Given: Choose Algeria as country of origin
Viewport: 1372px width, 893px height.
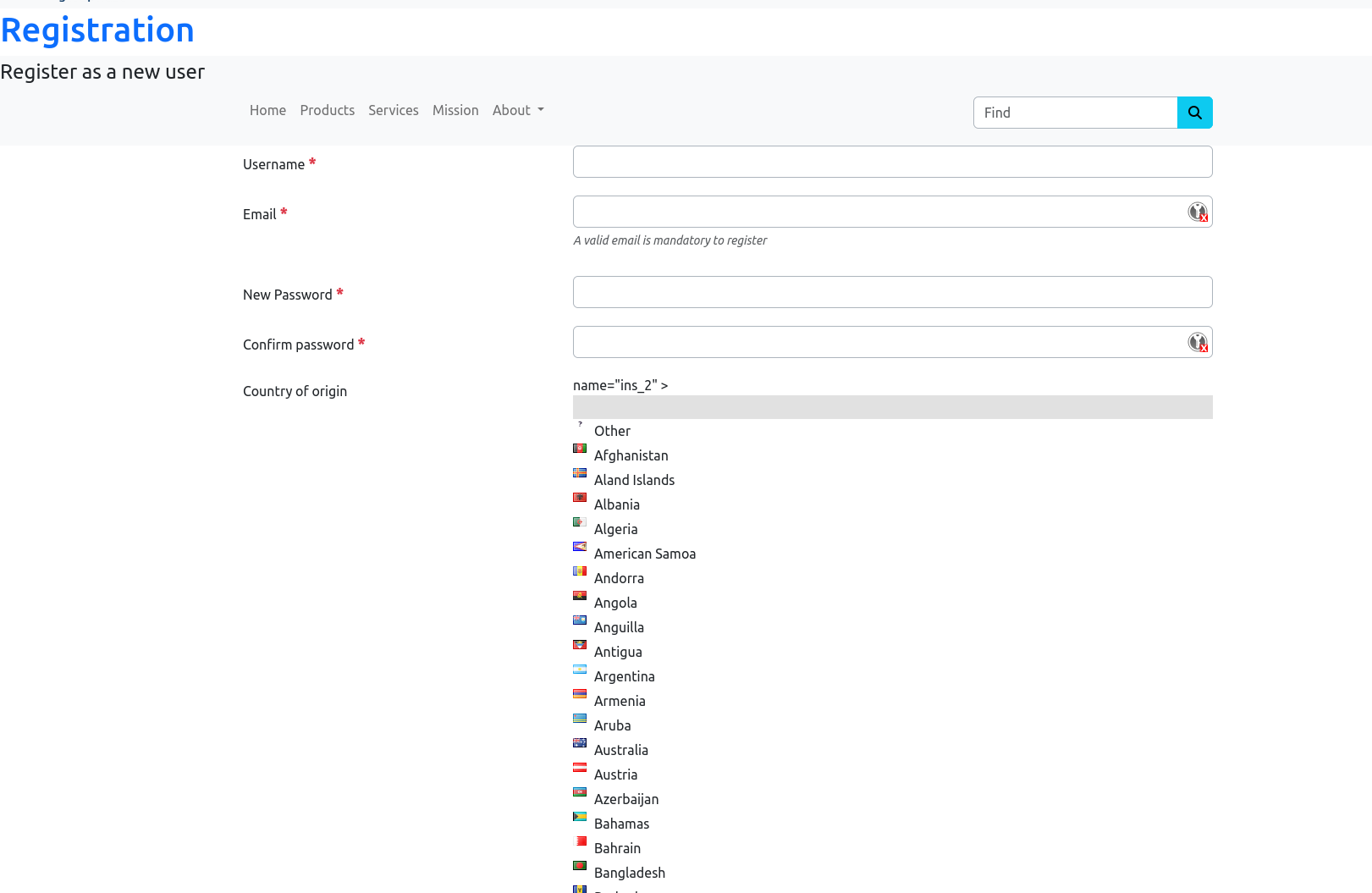Looking at the screenshot, I should pos(615,529).
